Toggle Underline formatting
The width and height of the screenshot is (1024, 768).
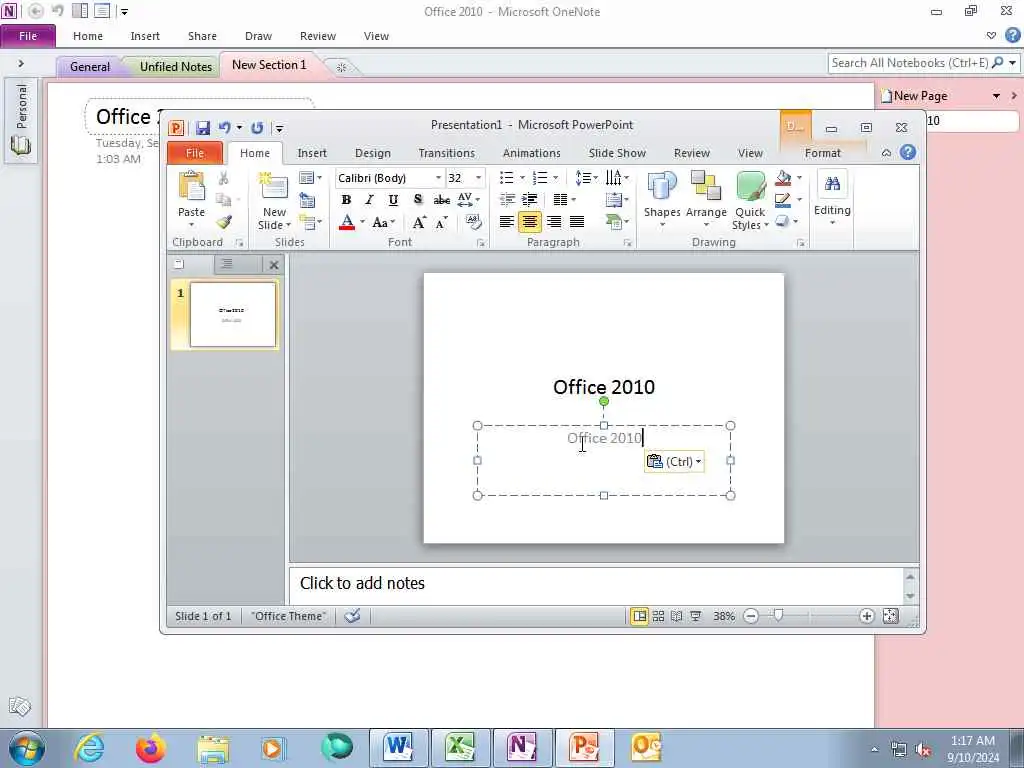393,200
